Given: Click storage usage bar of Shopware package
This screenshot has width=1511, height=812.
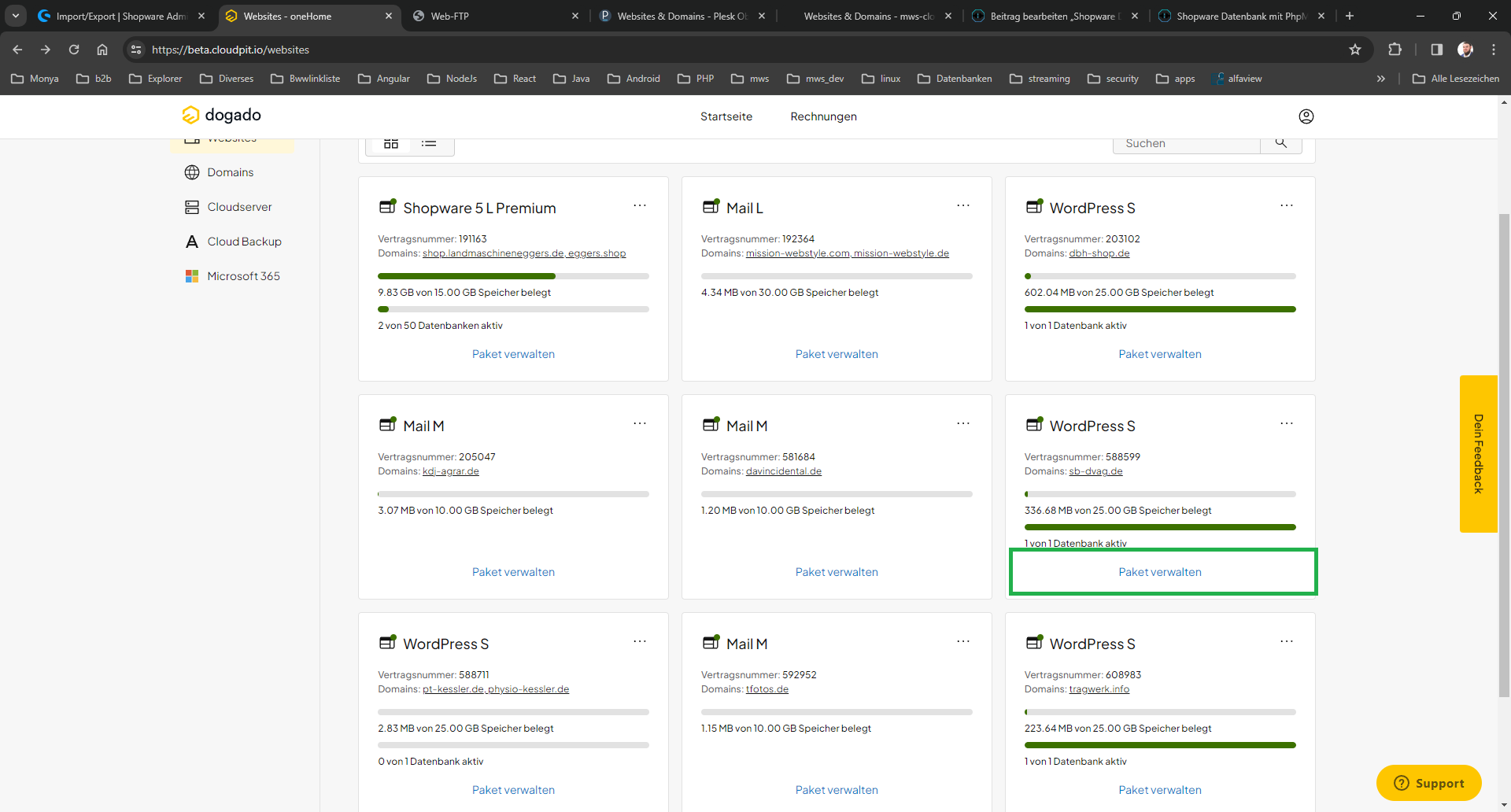Looking at the screenshot, I should pyautogui.click(x=513, y=276).
